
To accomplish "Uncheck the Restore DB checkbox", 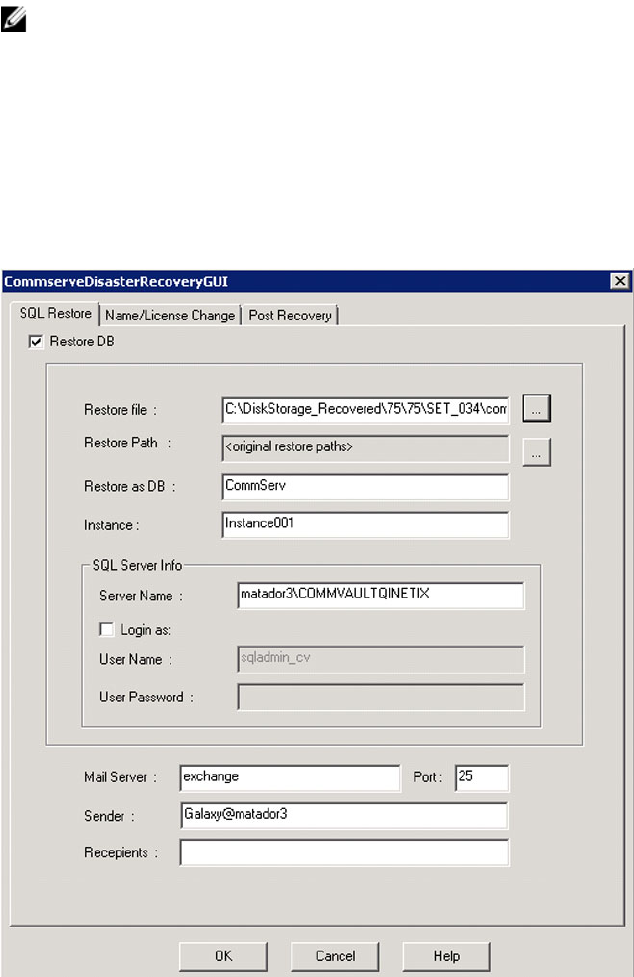I will click(x=36, y=341).
